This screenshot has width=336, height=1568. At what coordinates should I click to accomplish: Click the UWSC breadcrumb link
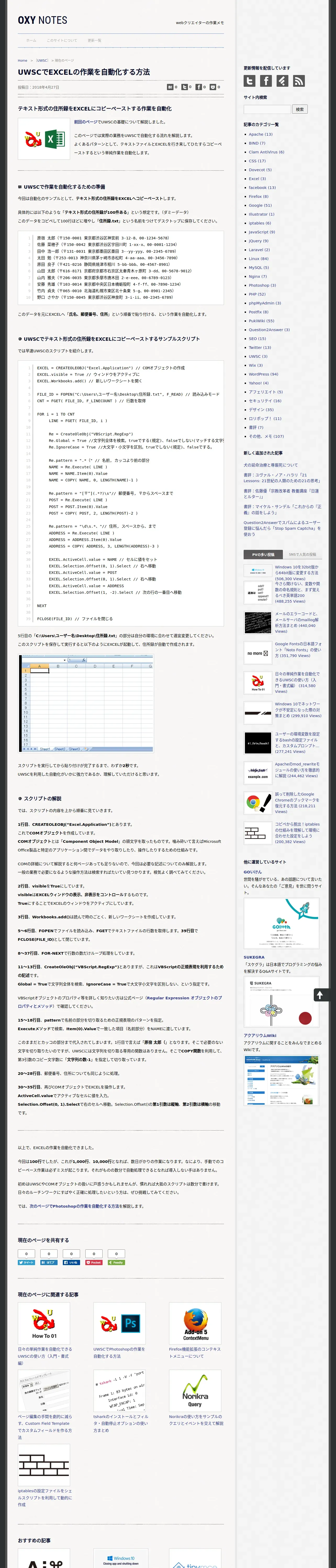42,60
